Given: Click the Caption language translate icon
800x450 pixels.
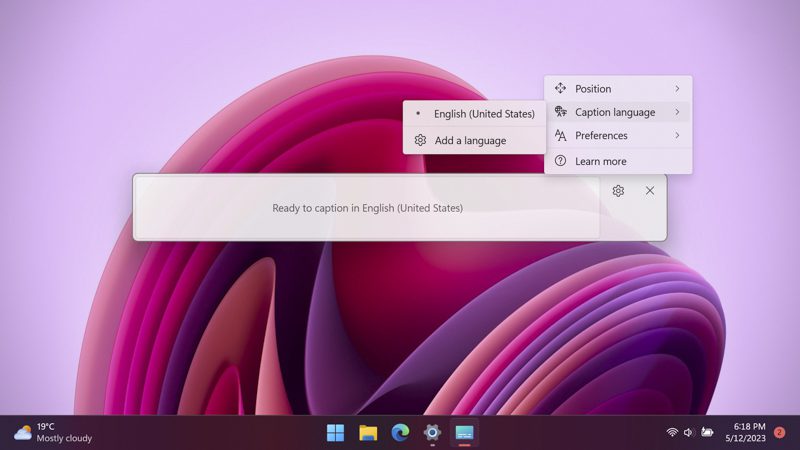Looking at the screenshot, I should coord(560,112).
